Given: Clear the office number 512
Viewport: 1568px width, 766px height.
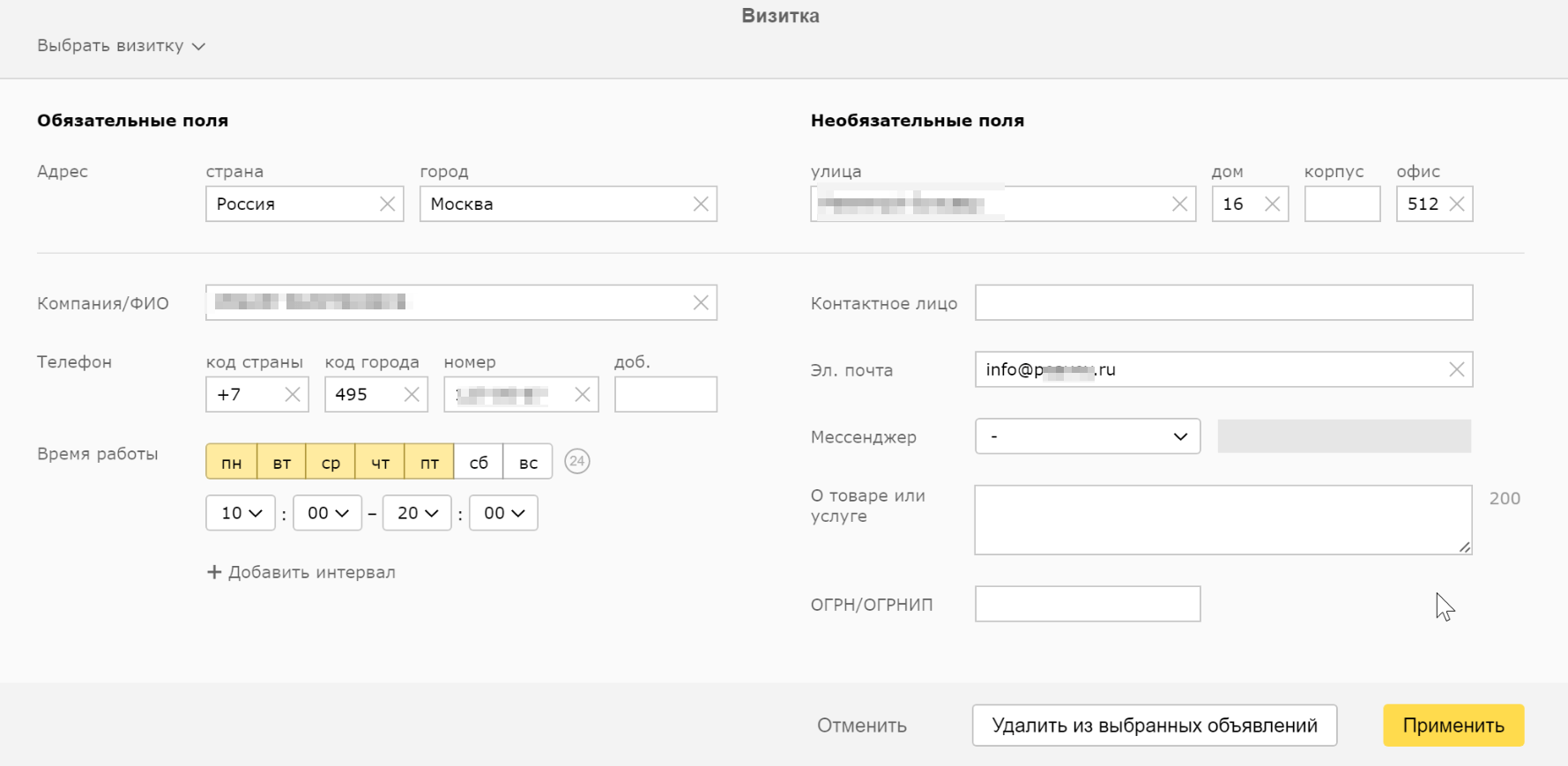Looking at the screenshot, I should tap(1456, 205).
